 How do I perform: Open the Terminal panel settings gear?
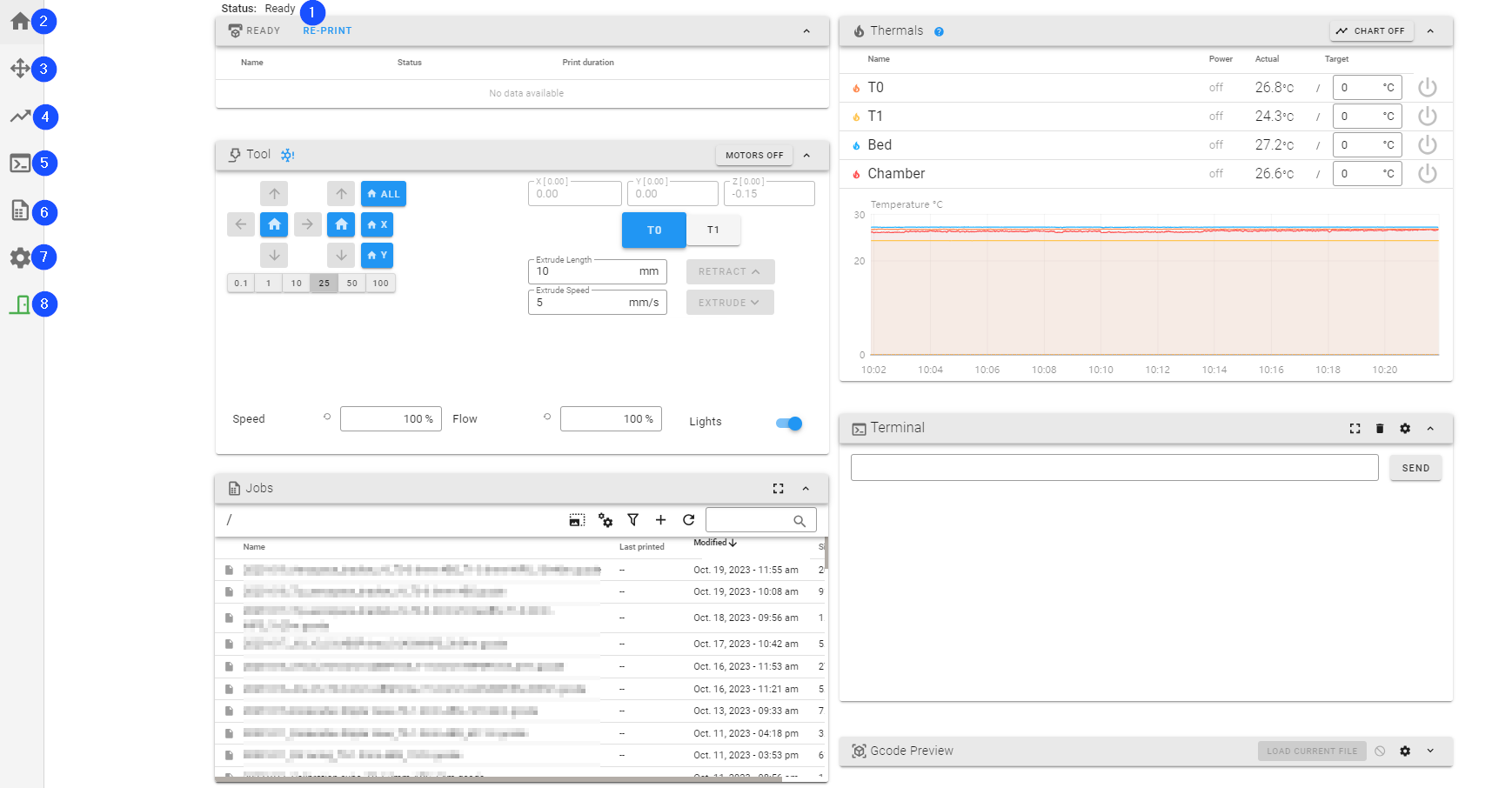[1404, 428]
